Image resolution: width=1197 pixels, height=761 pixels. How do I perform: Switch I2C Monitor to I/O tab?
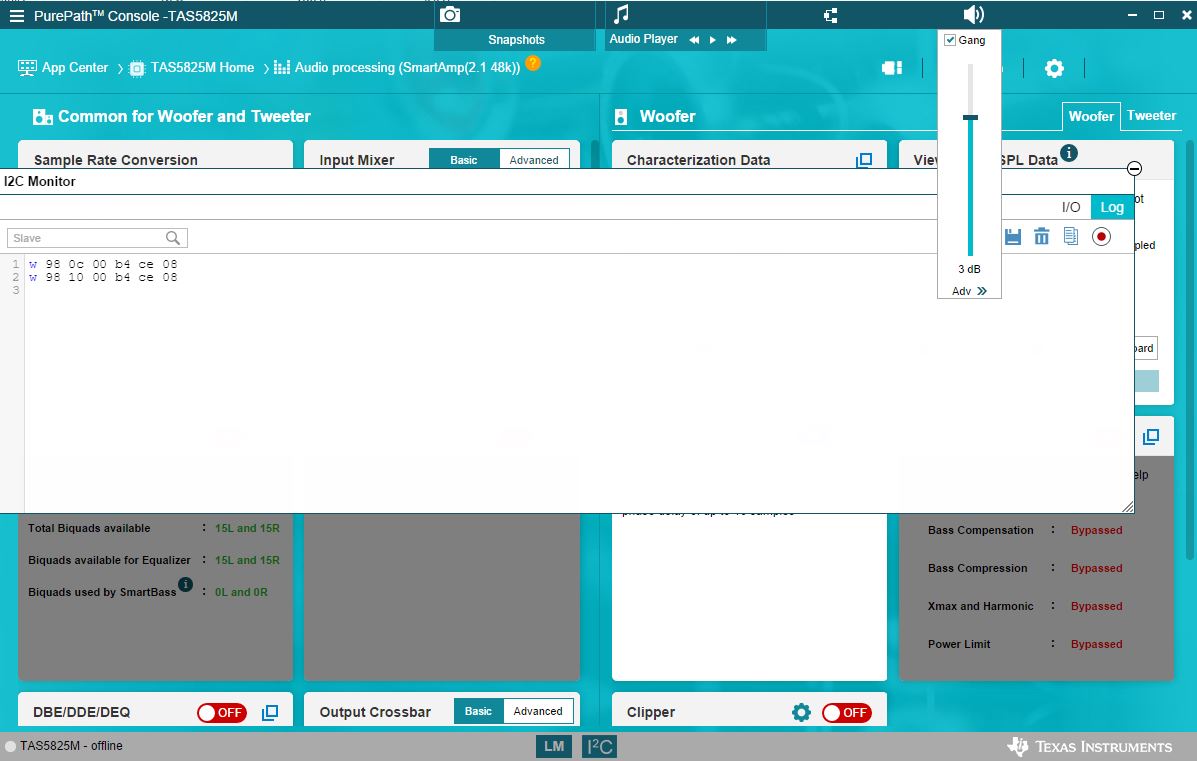[1071, 207]
